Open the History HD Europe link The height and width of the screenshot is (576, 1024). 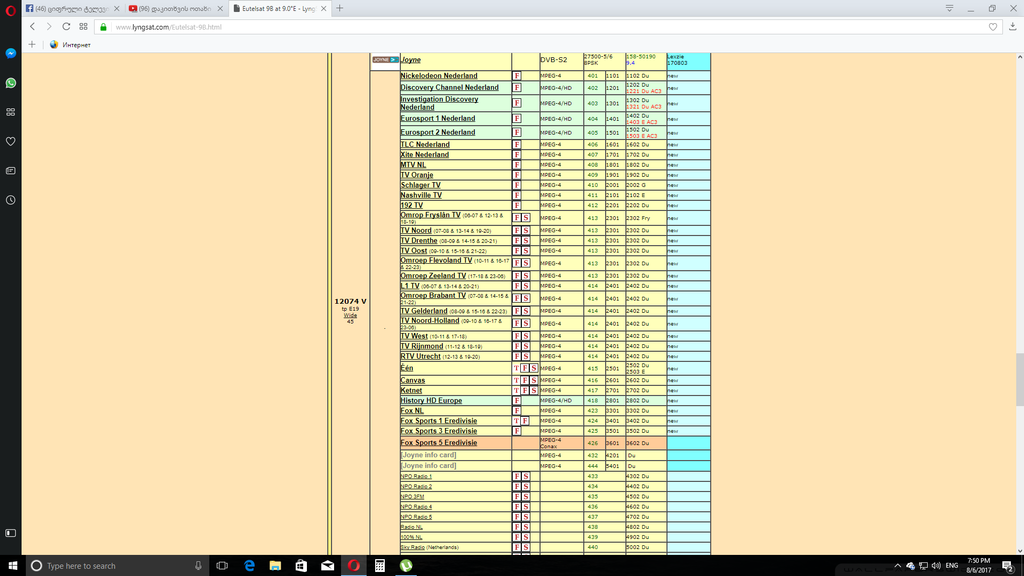[431, 400]
